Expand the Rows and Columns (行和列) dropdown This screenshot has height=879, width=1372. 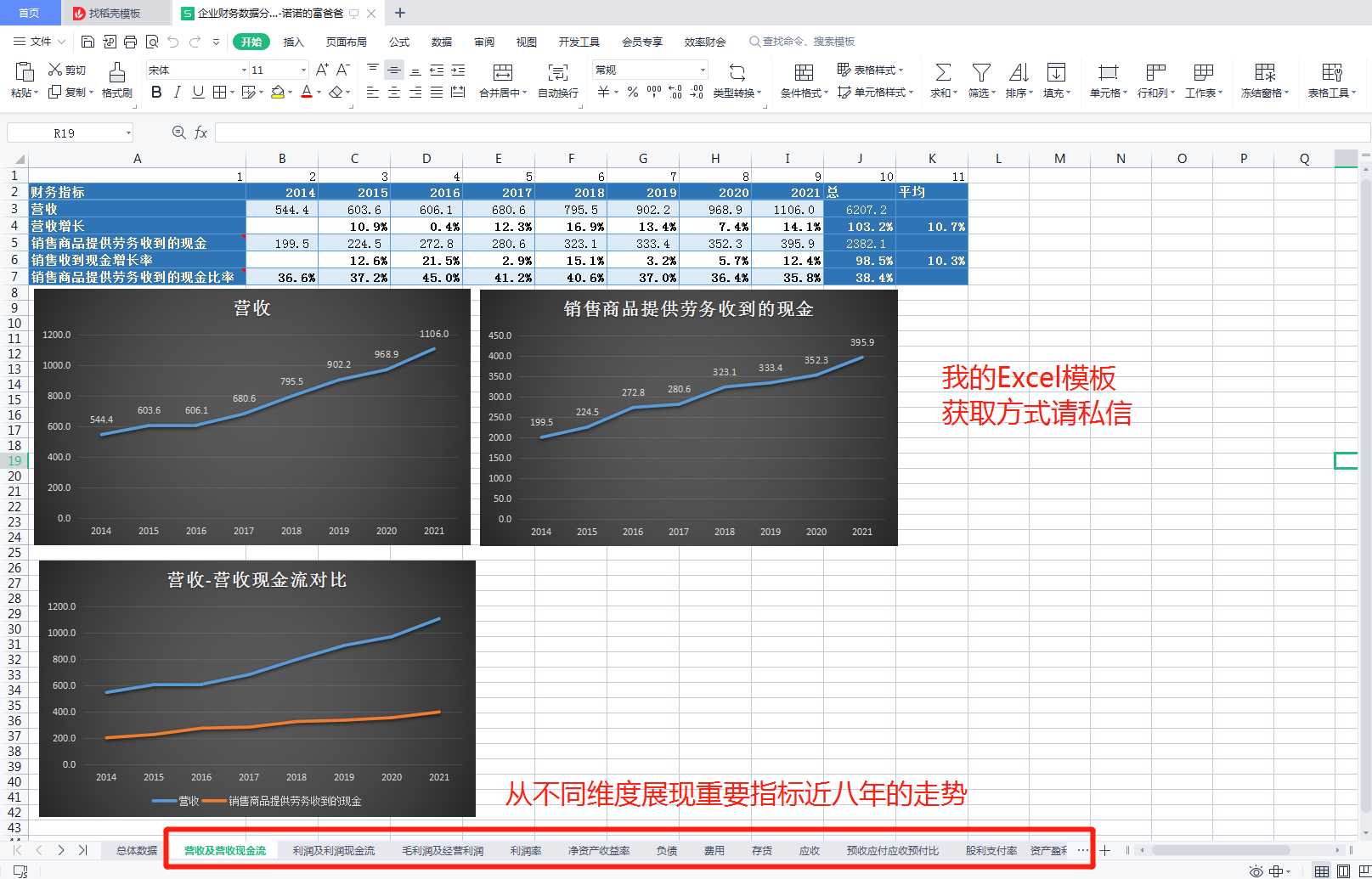1172,93
